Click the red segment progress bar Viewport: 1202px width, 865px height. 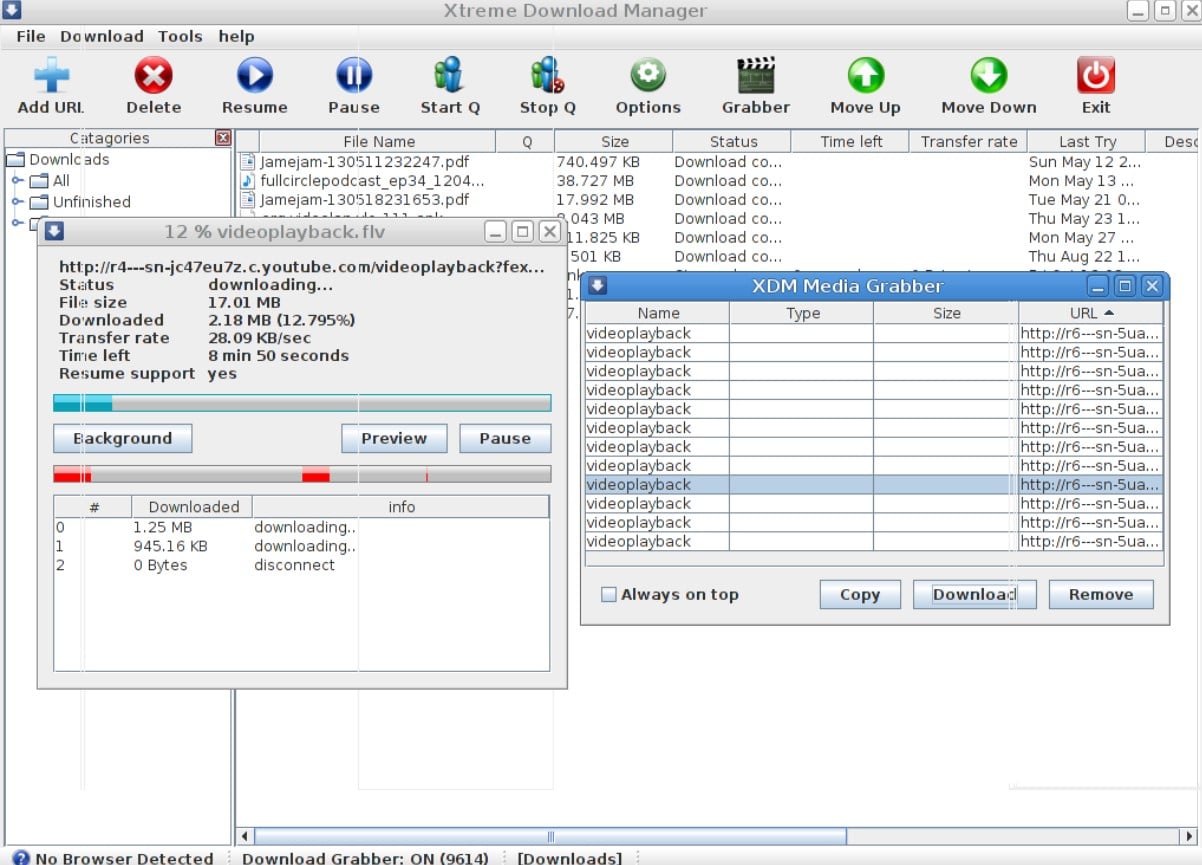[302, 474]
